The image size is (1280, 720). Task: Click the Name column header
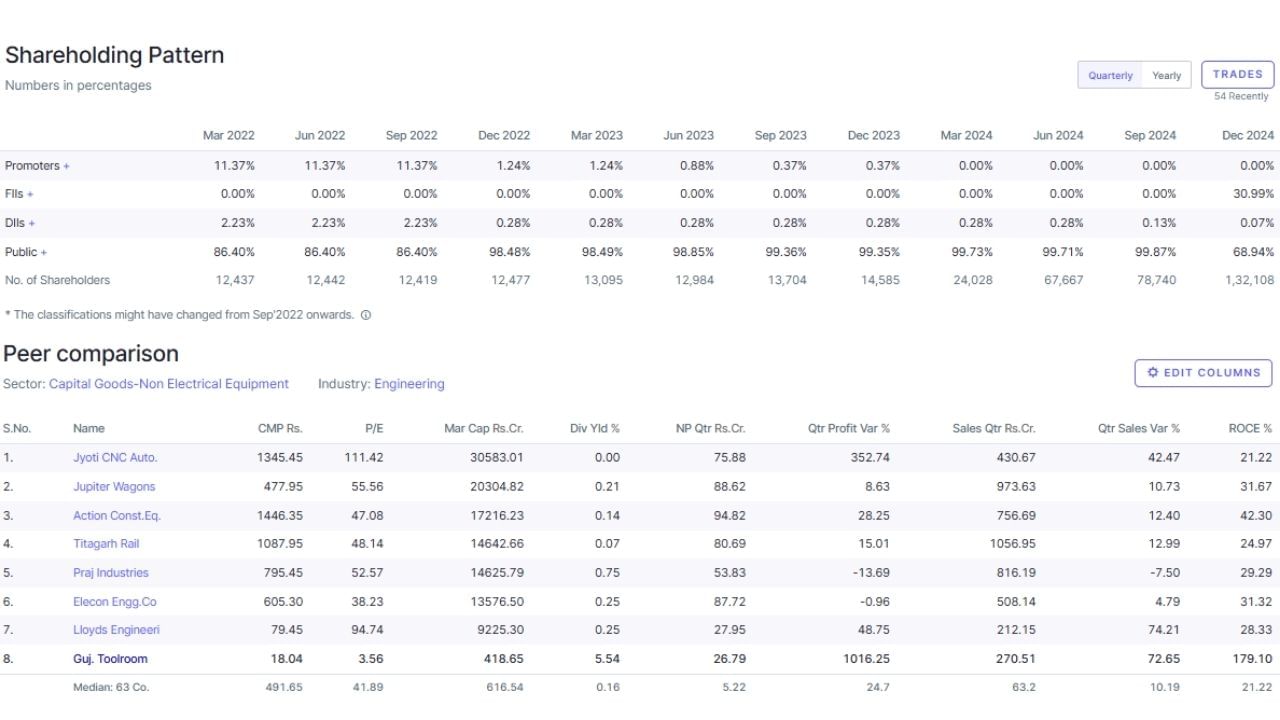pyautogui.click(x=89, y=428)
